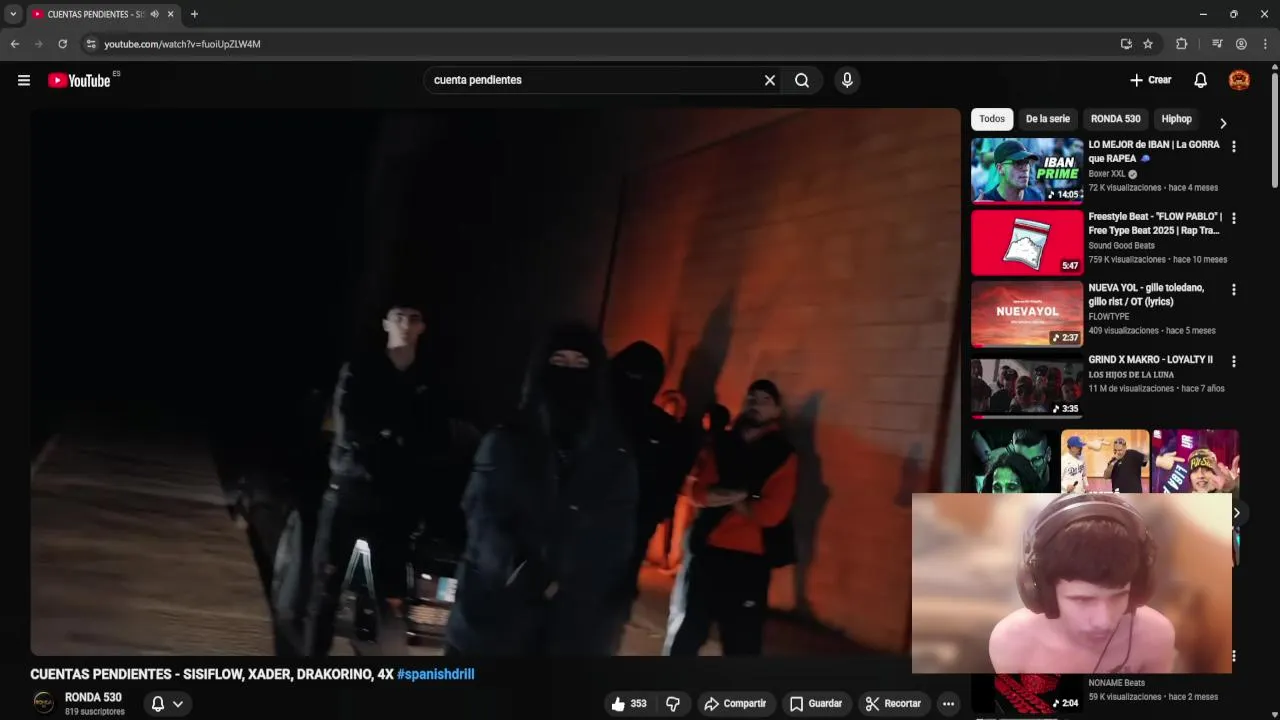Image resolution: width=1280 pixels, height=720 pixels.
Task: Go to the YouTube home logo
Action: point(80,80)
